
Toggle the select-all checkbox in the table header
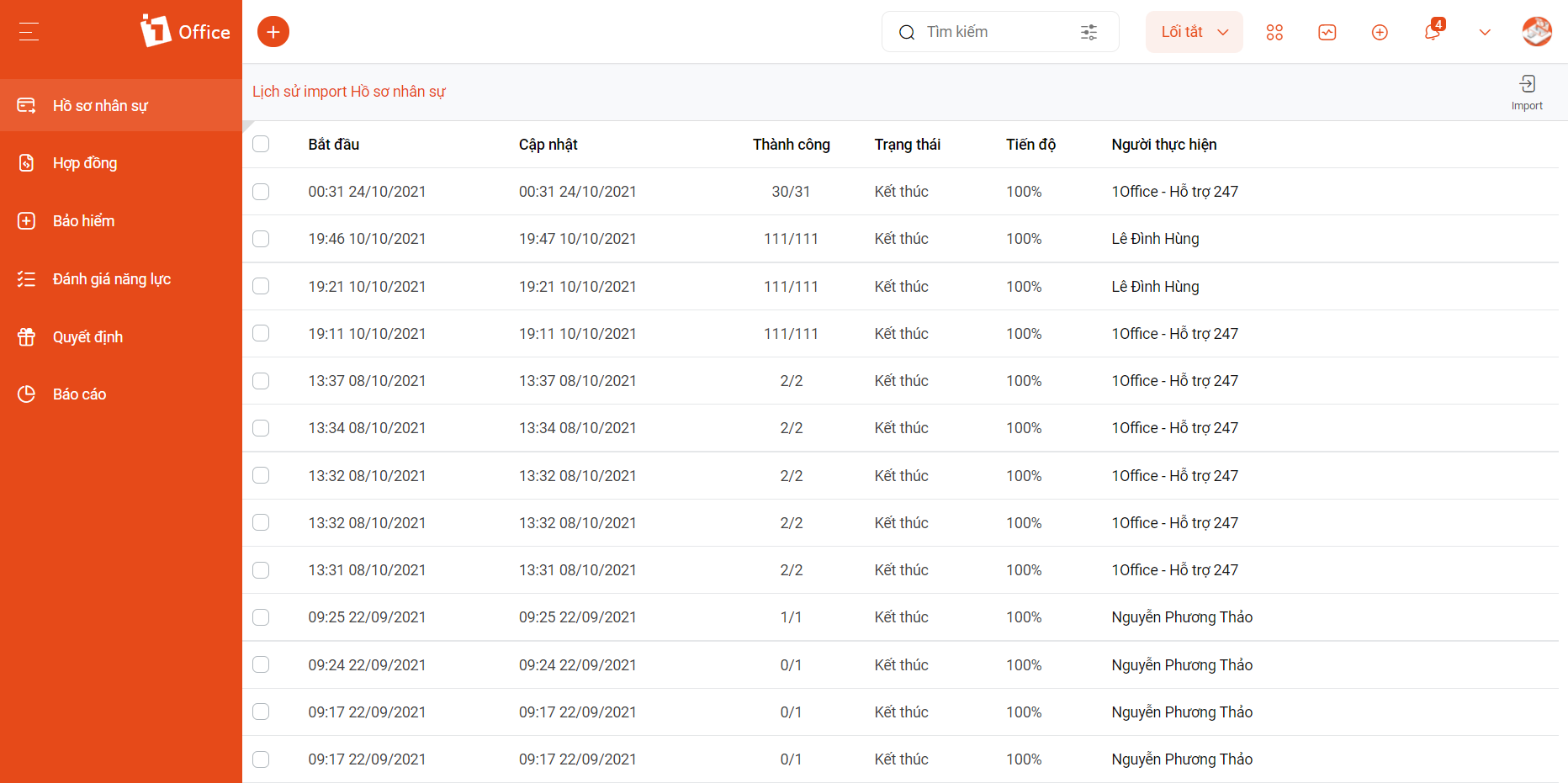click(x=261, y=144)
